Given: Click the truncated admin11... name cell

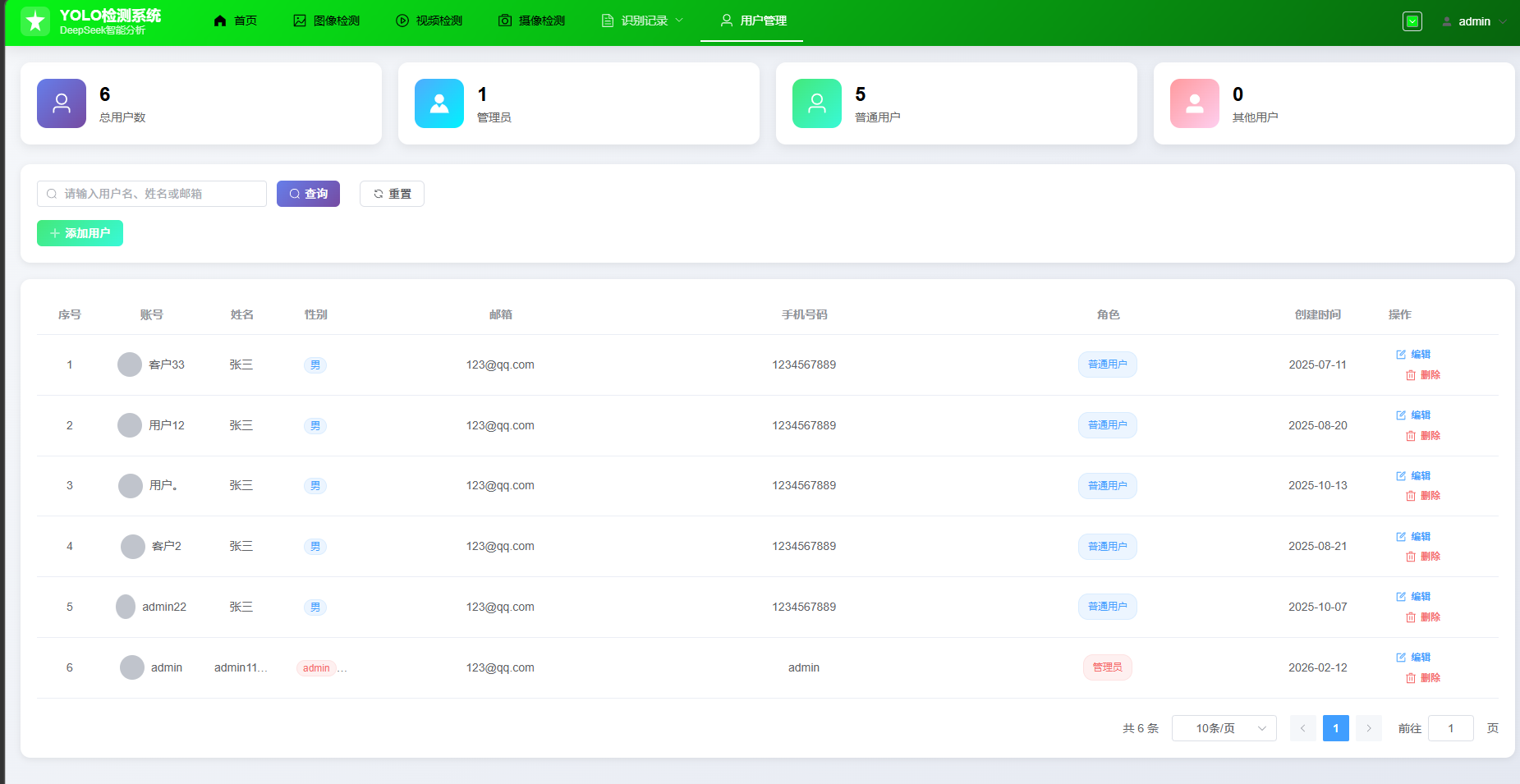Looking at the screenshot, I should tap(241, 667).
